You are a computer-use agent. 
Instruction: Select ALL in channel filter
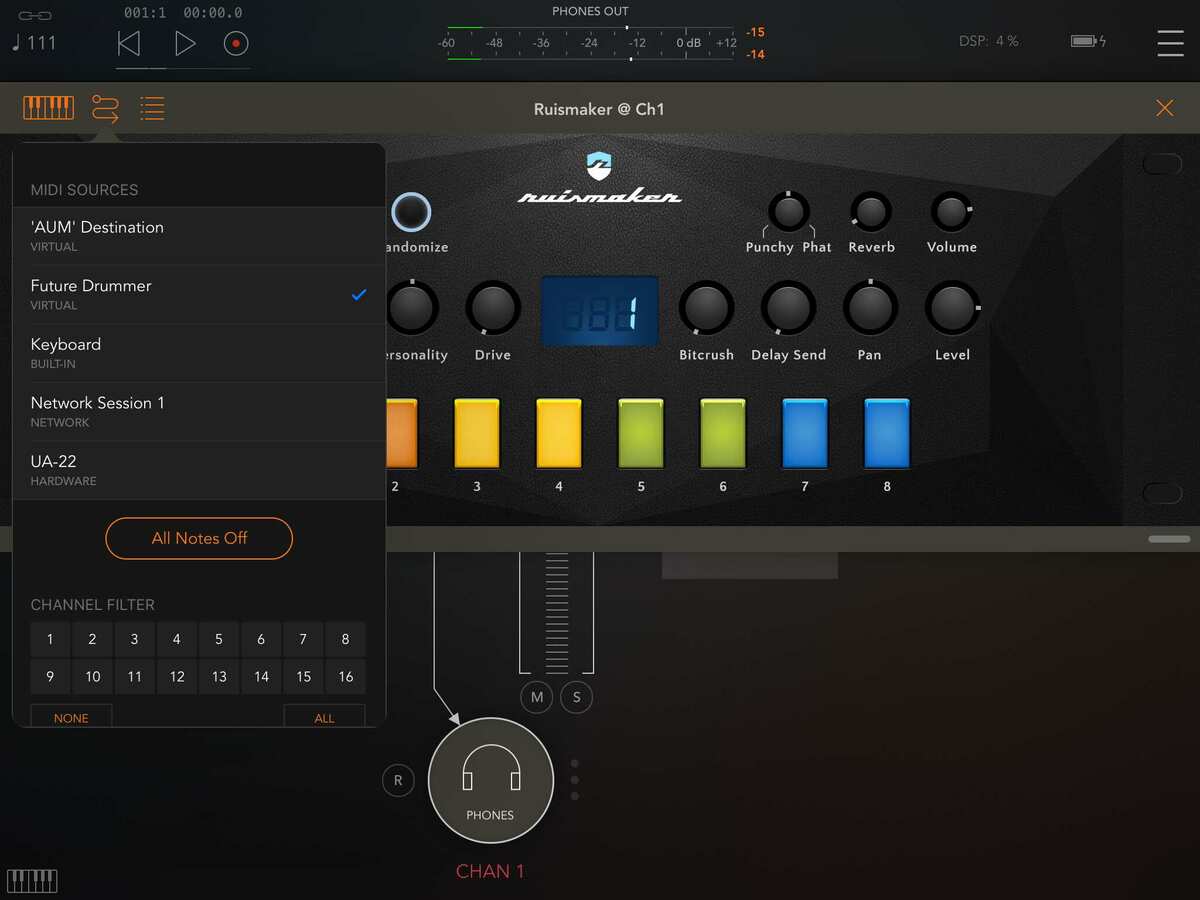(324, 716)
